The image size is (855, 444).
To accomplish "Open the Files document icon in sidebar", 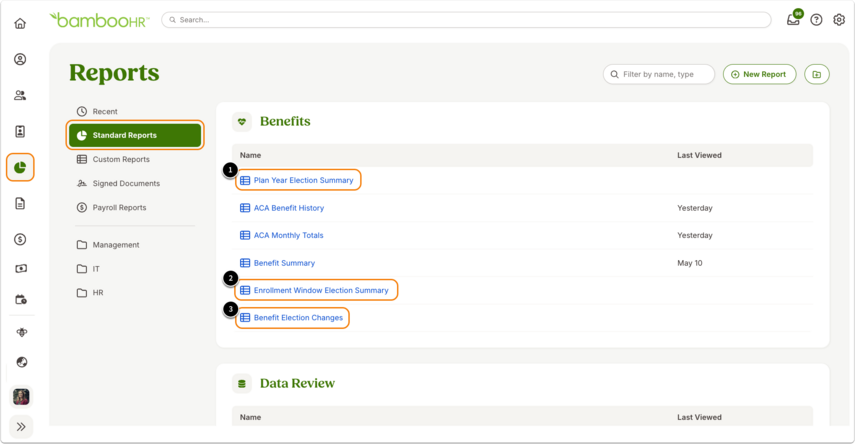I will click(20, 204).
